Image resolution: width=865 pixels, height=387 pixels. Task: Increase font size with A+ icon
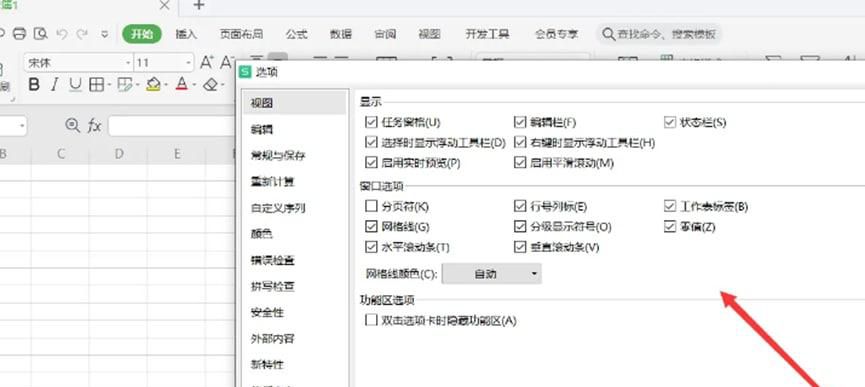tap(207, 62)
